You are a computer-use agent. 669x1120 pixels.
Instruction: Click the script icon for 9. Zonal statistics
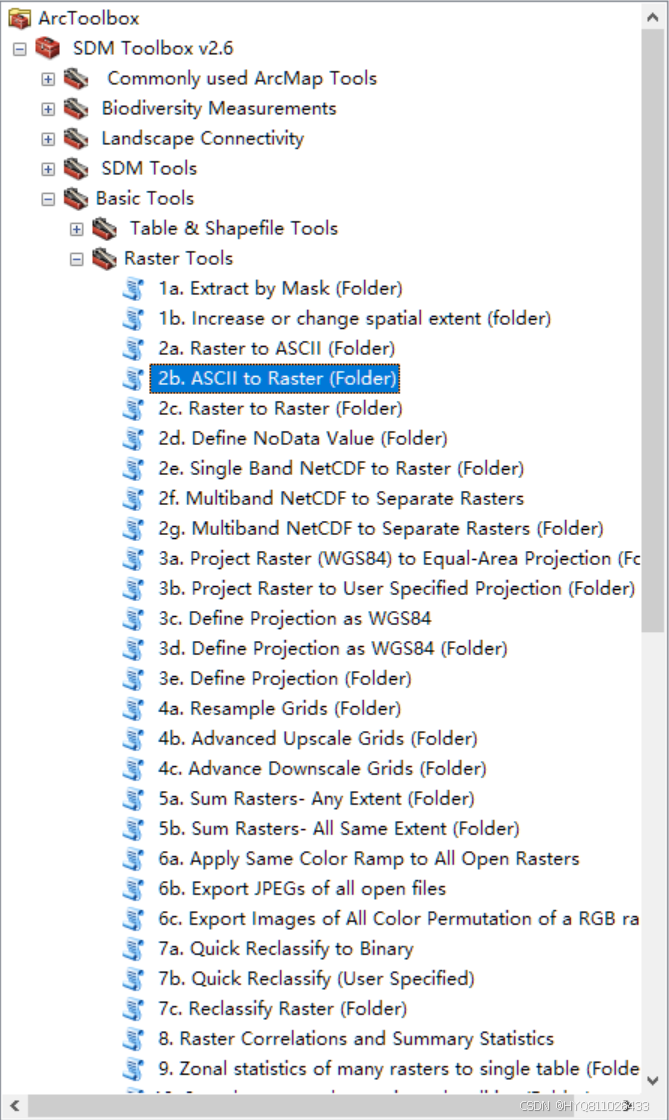(134, 1069)
